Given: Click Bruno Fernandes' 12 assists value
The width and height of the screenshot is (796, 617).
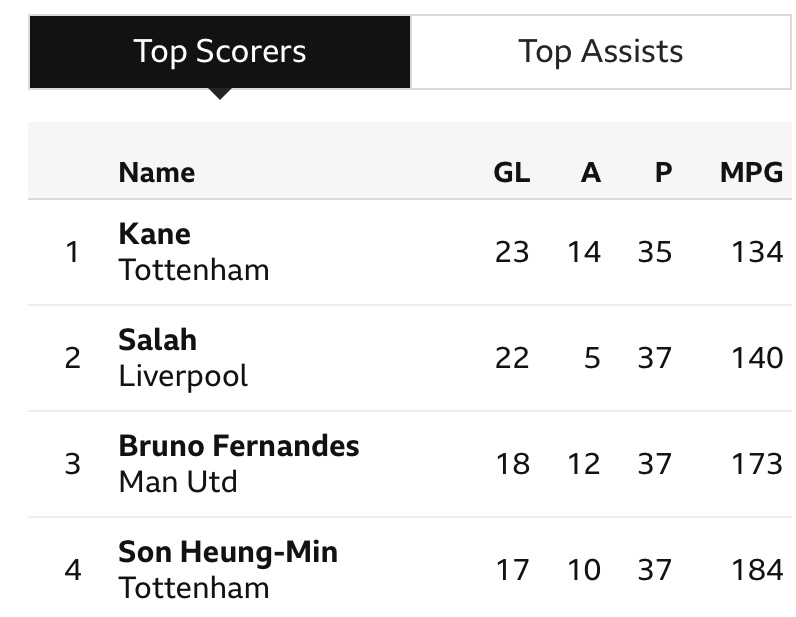Looking at the screenshot, I should pos(582,463).
